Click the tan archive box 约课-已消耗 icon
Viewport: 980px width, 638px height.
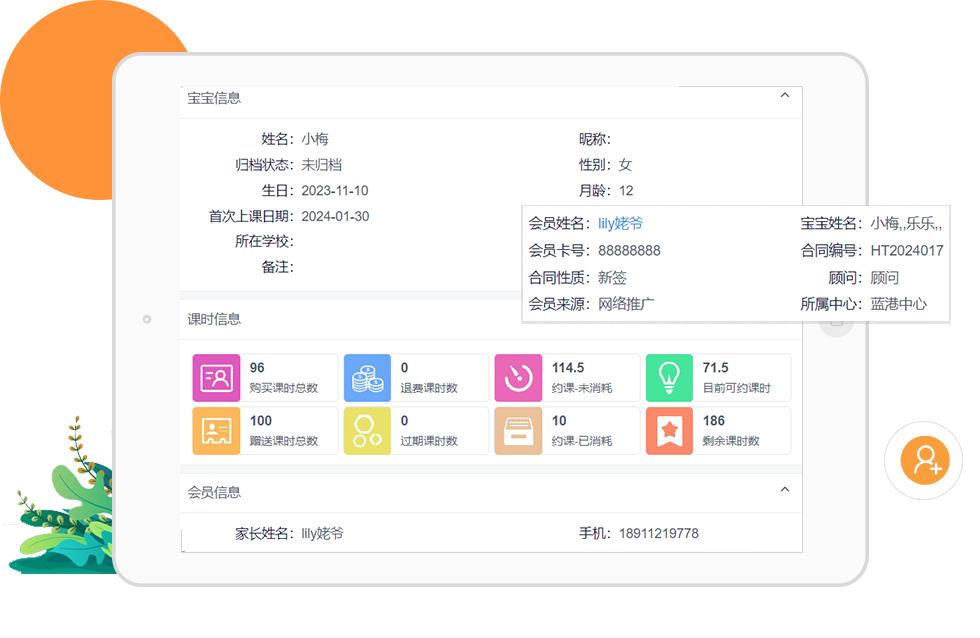[x=518, y=431]
